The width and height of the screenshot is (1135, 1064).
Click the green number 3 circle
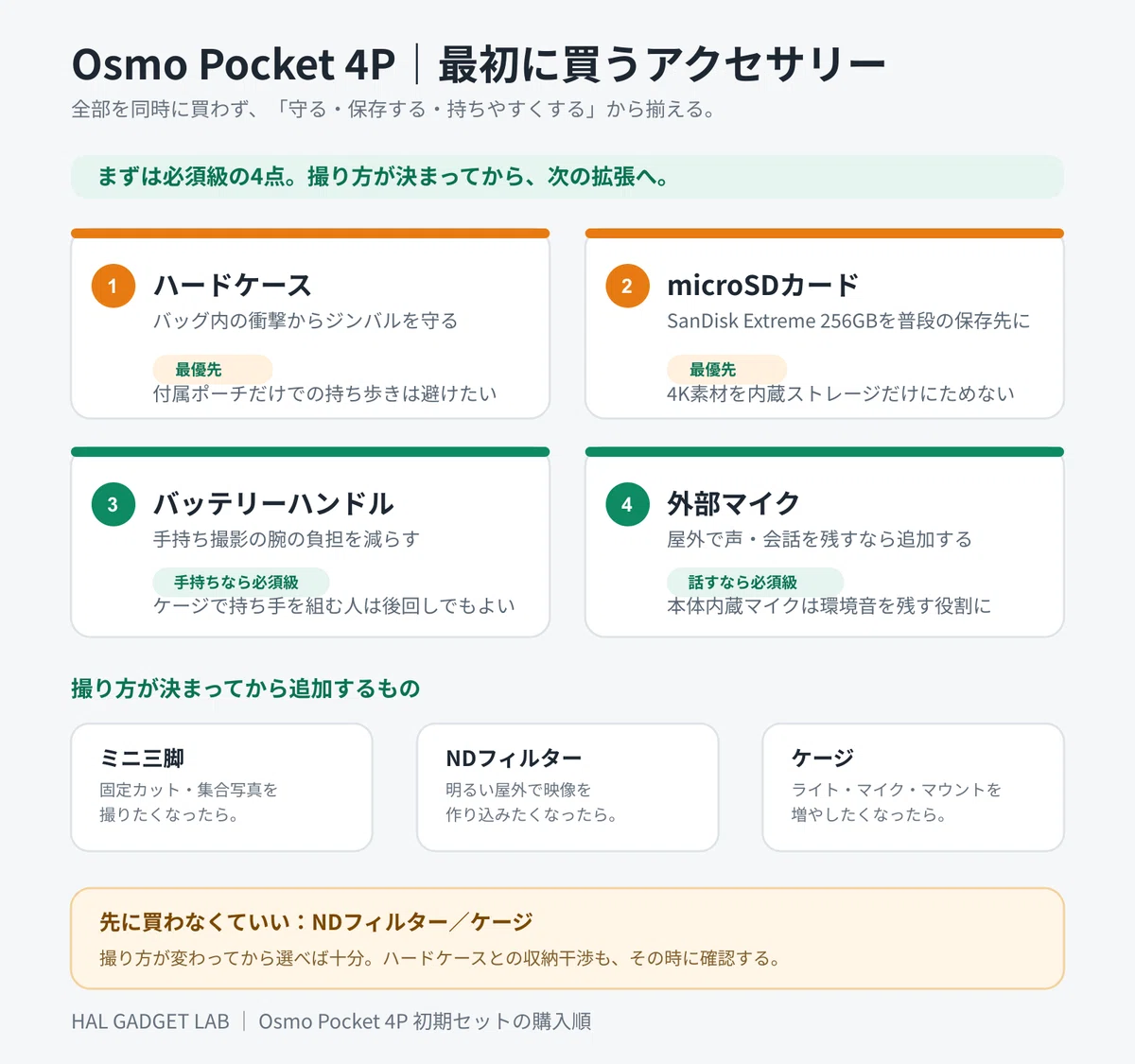tap(113, 504)
